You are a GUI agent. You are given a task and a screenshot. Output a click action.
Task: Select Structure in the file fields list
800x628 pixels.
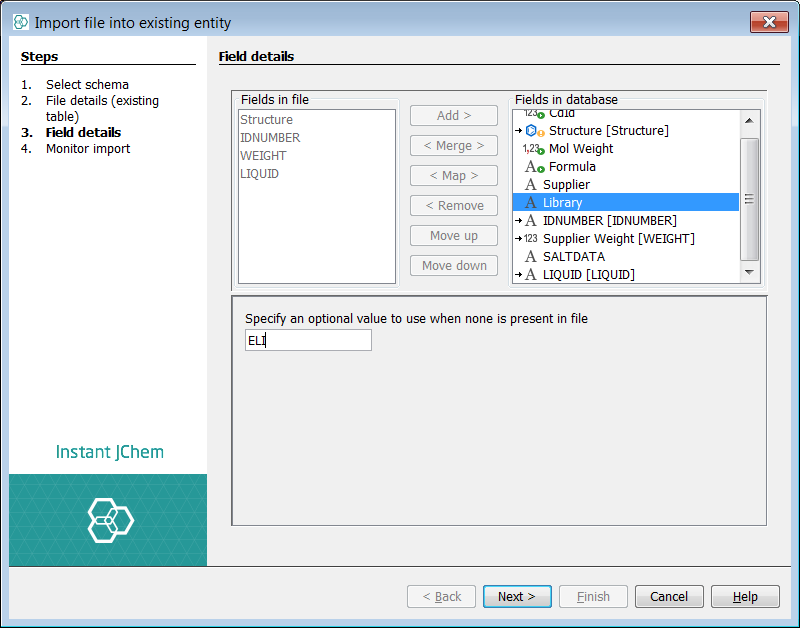pos(267,120)
